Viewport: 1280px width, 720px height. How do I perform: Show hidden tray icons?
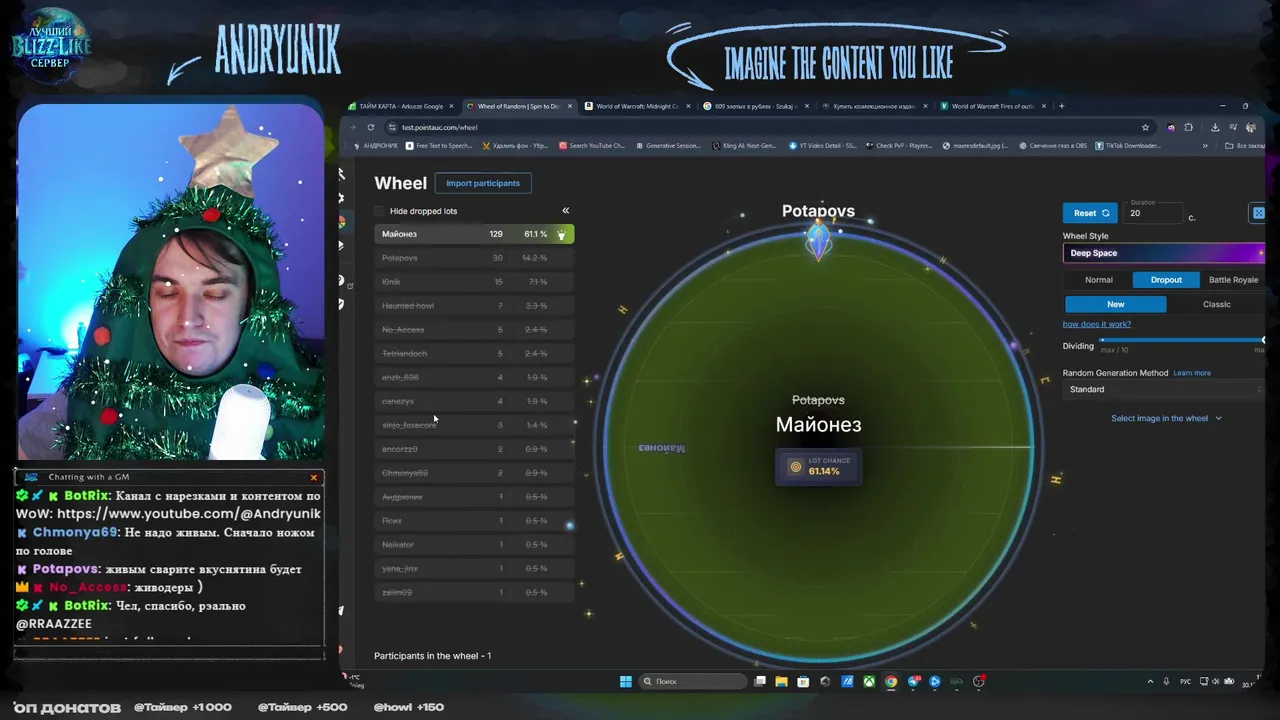(1150, 682)
